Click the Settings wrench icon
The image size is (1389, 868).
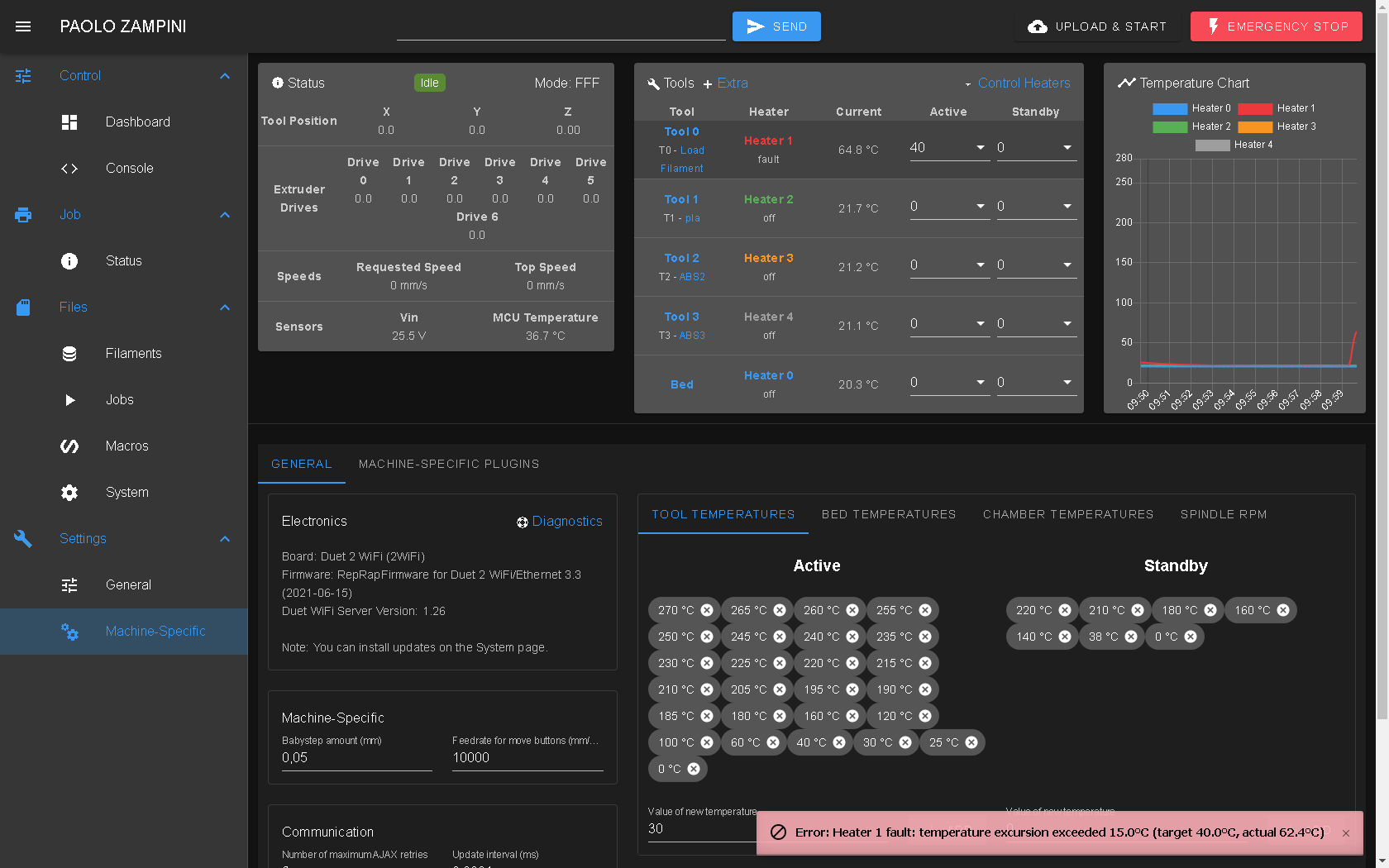[x=23, y=539]
